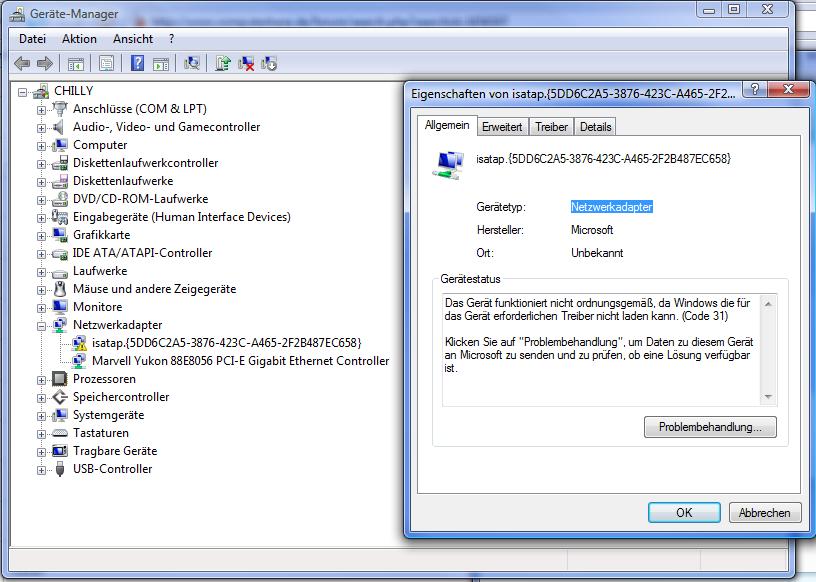
Task: Click the Mäuse und andere Zeigegeräte mouse icon
Action: (x=60, y=289)
